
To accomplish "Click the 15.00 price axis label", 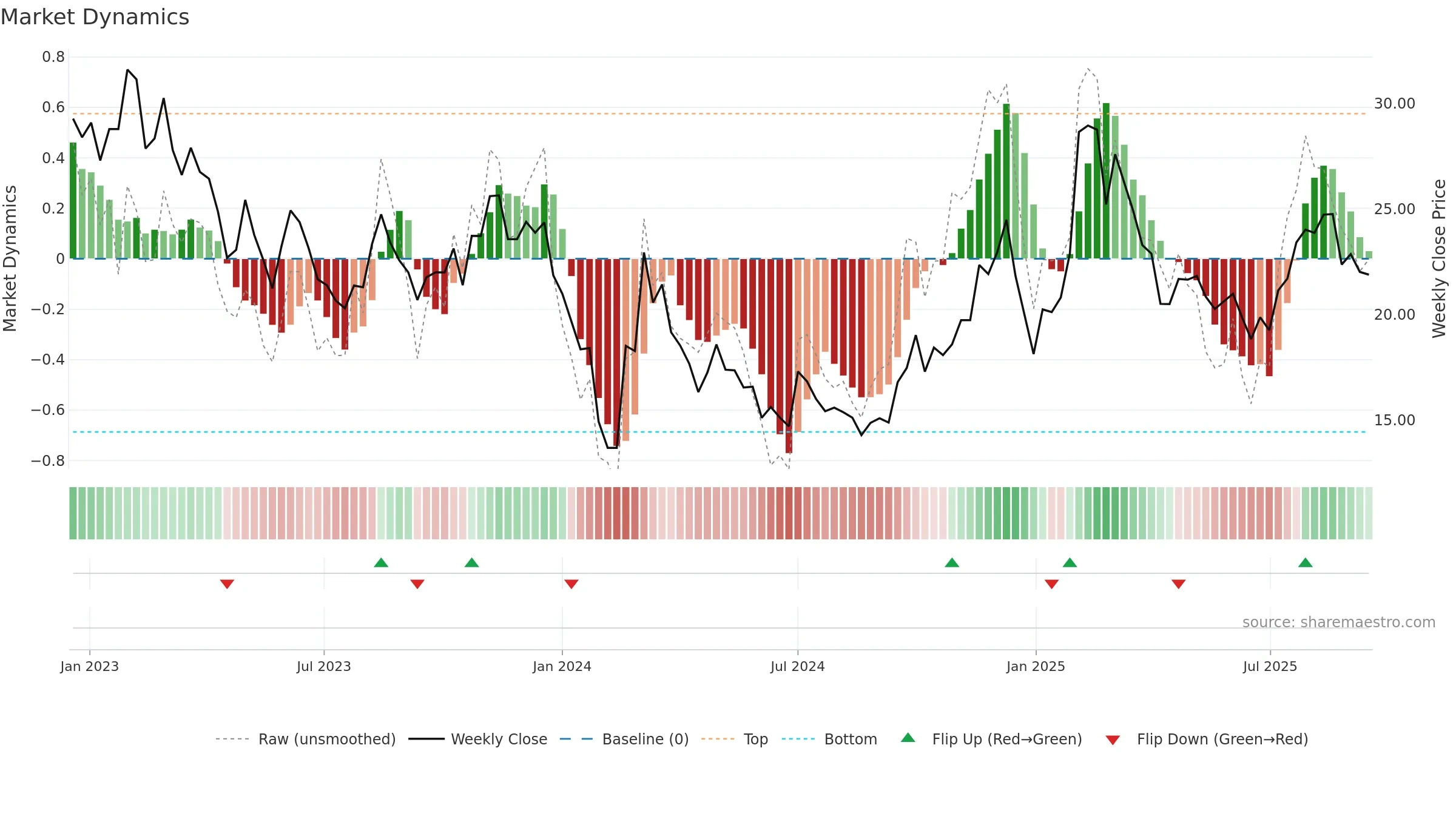I will pos(1395,420).
